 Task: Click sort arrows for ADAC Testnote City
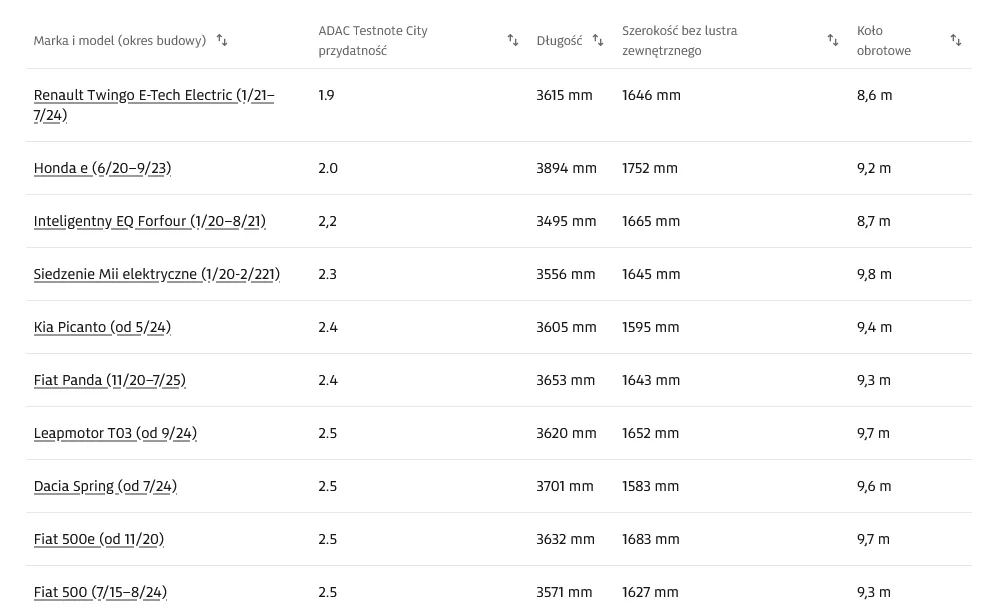pos(513,41)
